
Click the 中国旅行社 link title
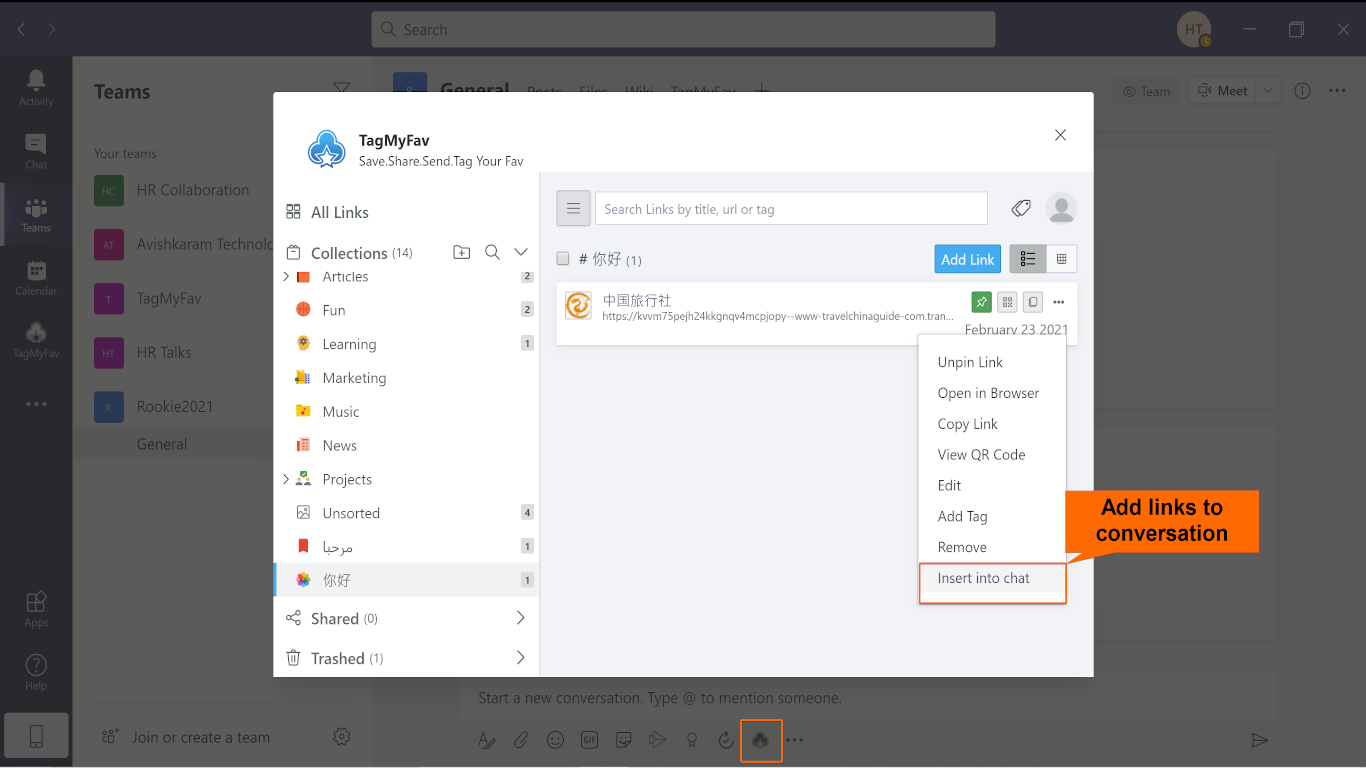[x=637, y=300]
